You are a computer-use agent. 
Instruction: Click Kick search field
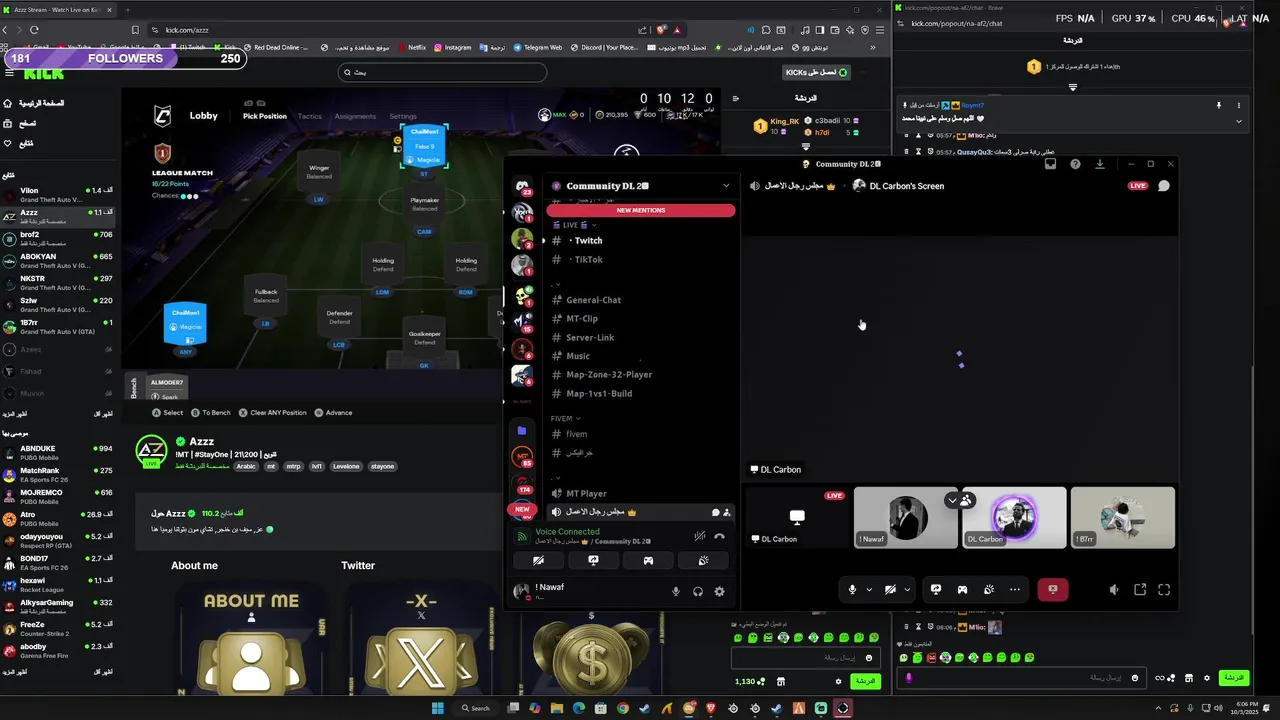click(x=441, y=72)
